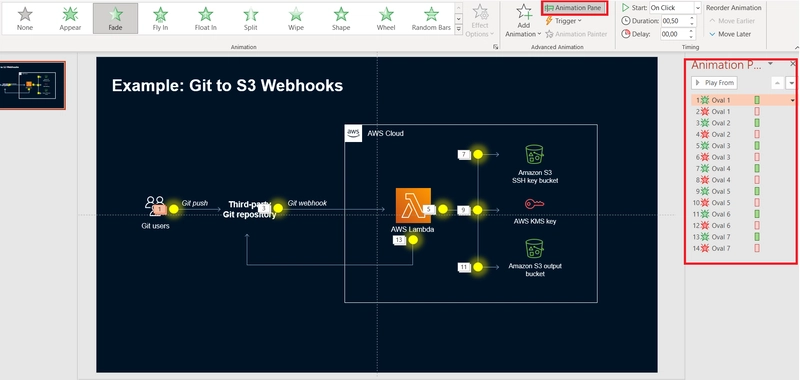Click green timing bar of entry 13 Oval 7

point(757,237)
